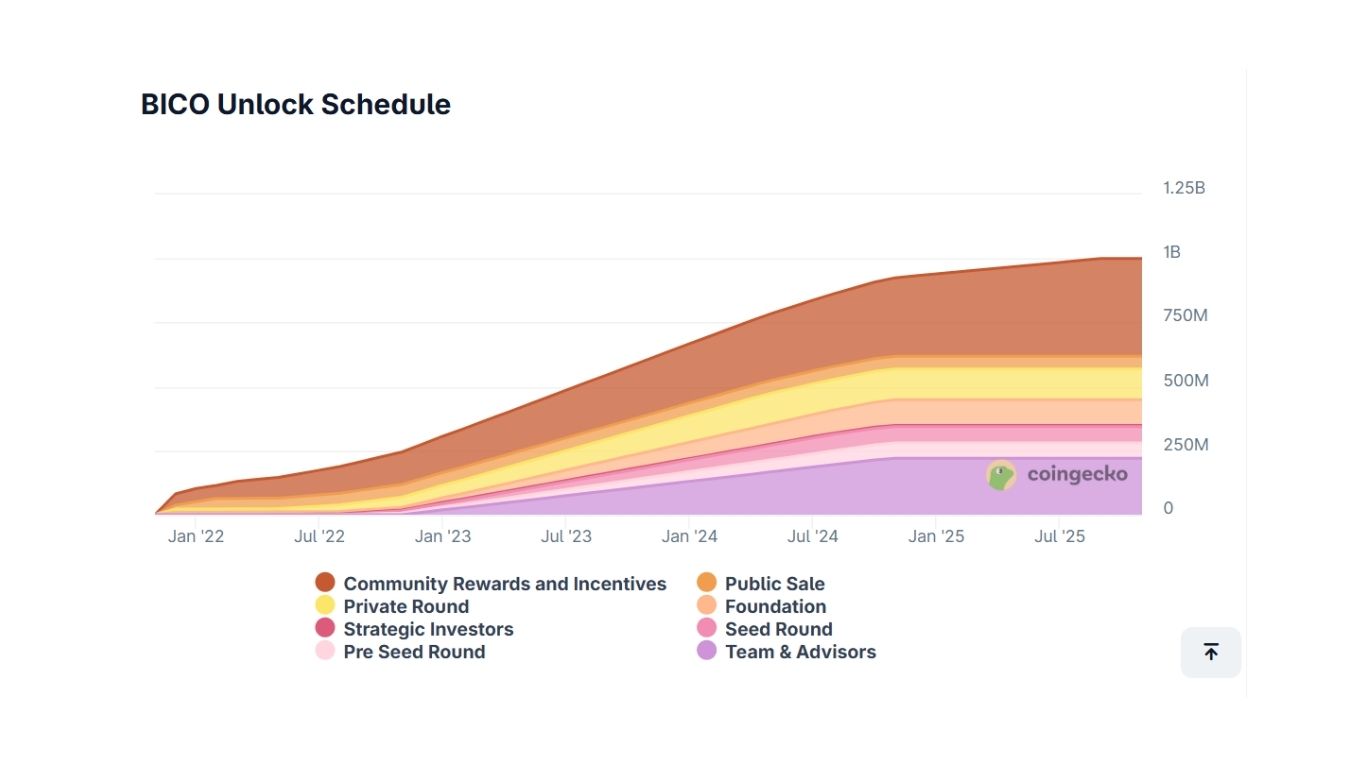Image resolution: width=1366 pixels, height=768 pixels.
Task: Hide the Private Round series via legend
Action: coord(405,607)
